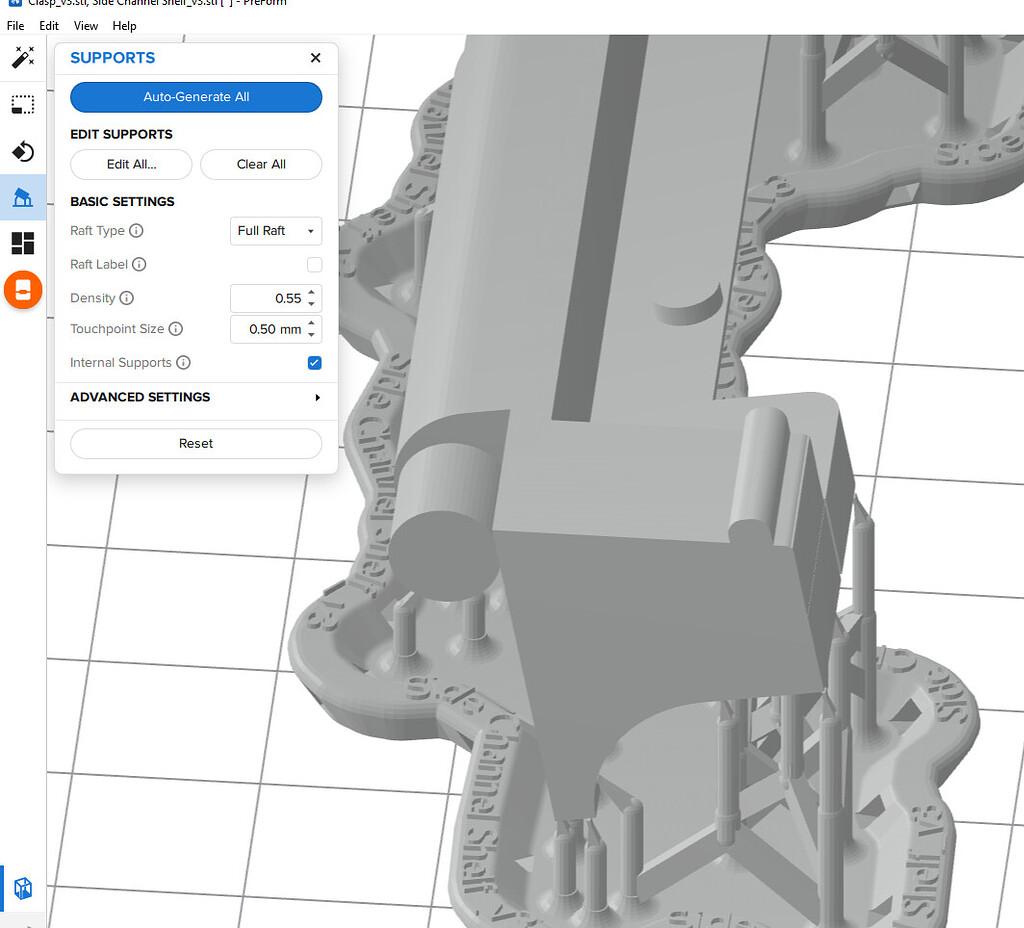Enable the Raft Label checkbox
The height and width of the screenshot is (928, 1024).
point(315,264)
